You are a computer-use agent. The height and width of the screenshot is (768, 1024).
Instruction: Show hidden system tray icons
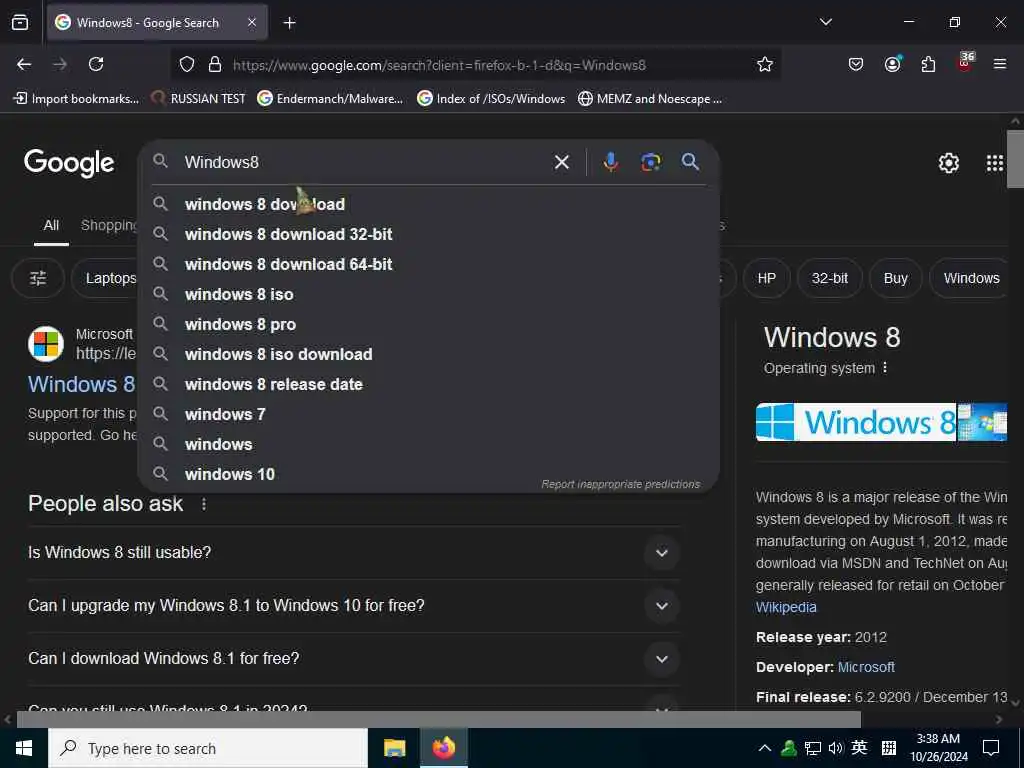click(x=764, y=748)
